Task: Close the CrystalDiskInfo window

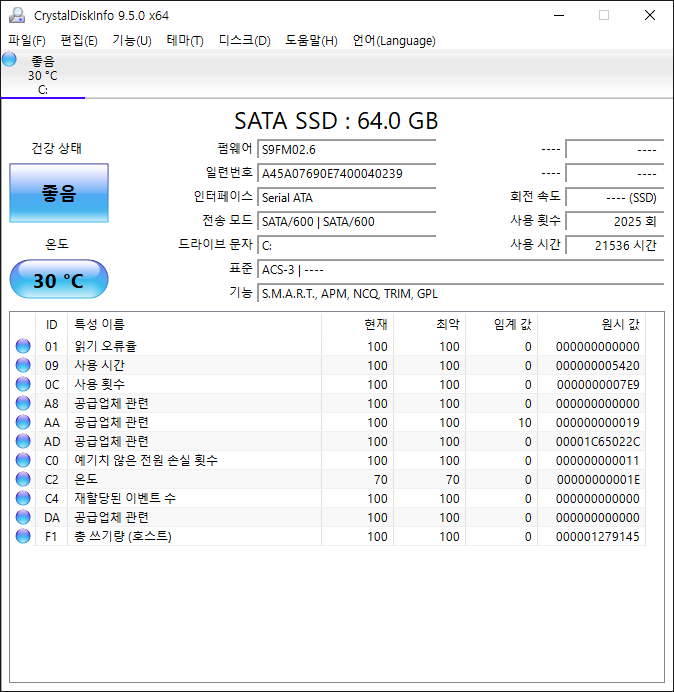Action: [650, 15]
